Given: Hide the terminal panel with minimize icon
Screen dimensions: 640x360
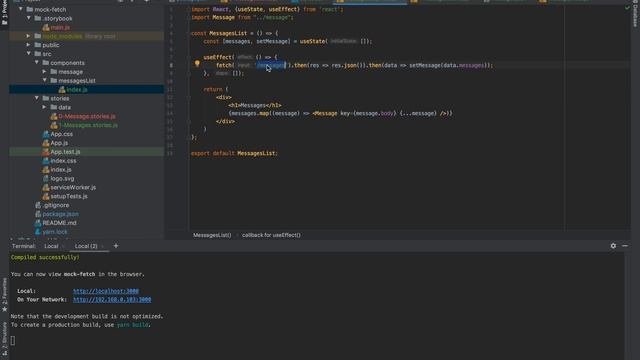Looking at the screenshot, I should pos(625,246).
